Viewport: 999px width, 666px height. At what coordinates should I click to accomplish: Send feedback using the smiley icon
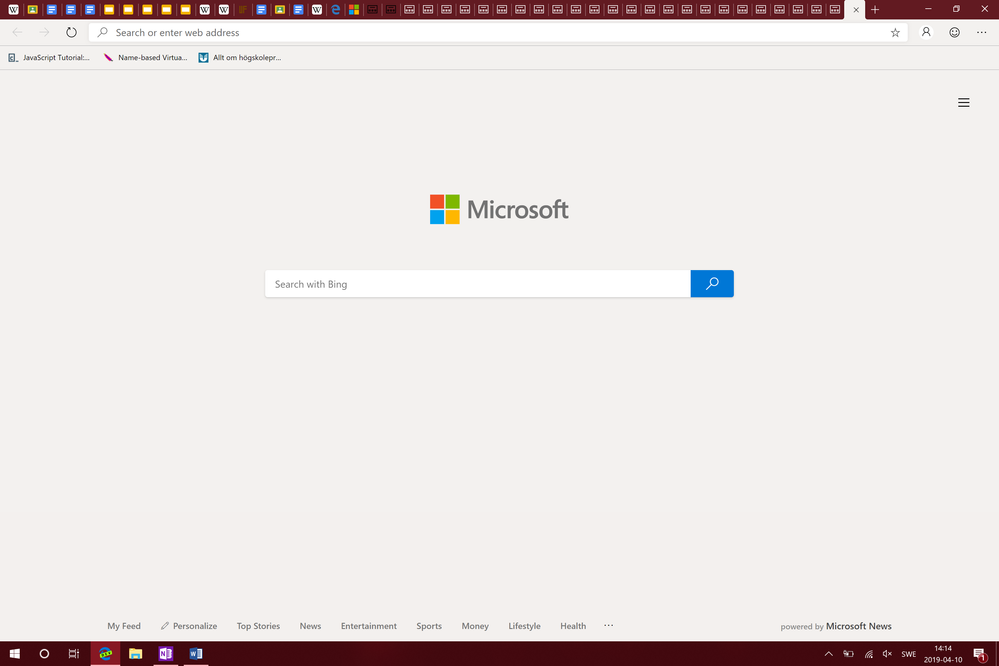click(954, 33)
